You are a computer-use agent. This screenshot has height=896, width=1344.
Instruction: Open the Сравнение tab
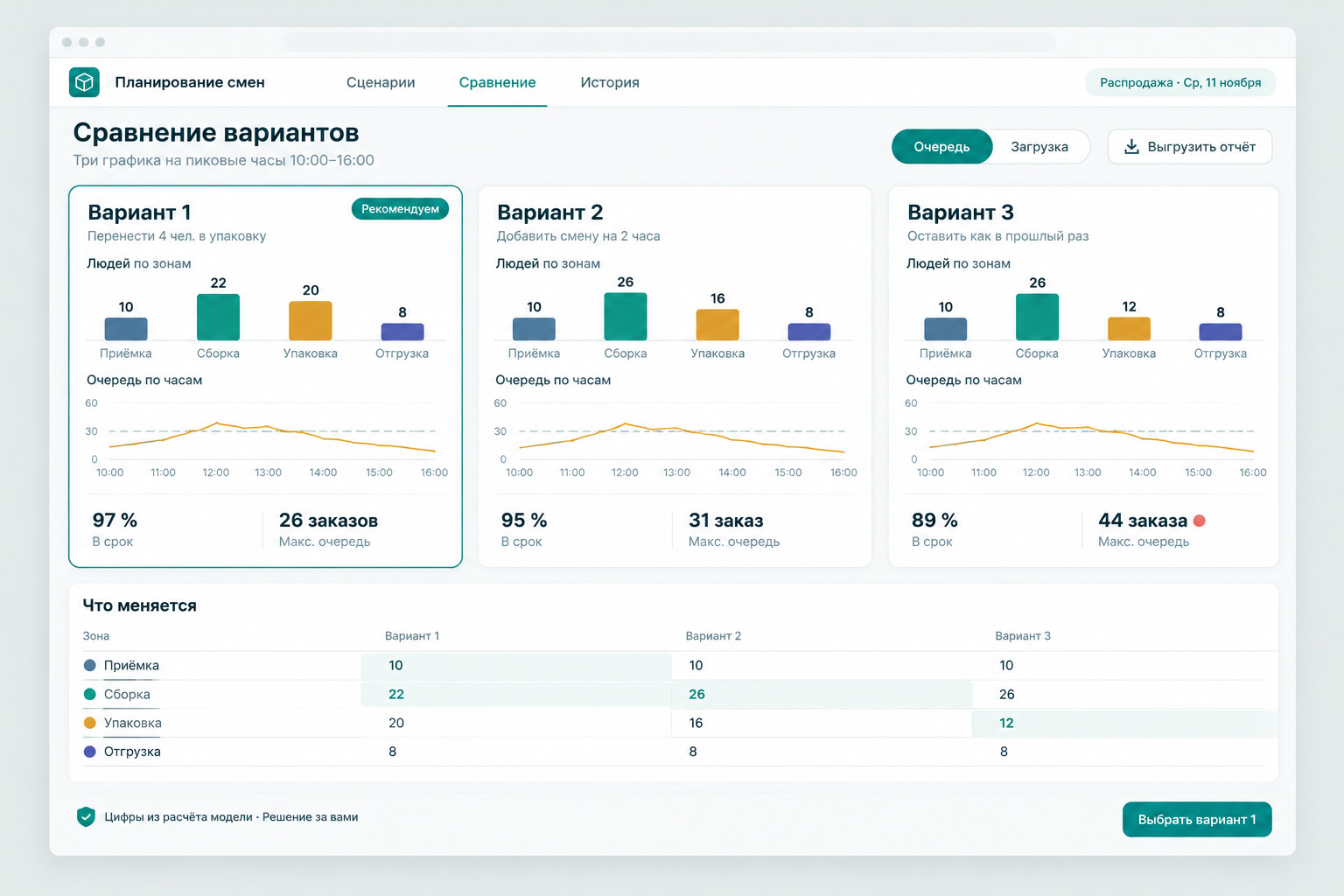pos(497,82)
